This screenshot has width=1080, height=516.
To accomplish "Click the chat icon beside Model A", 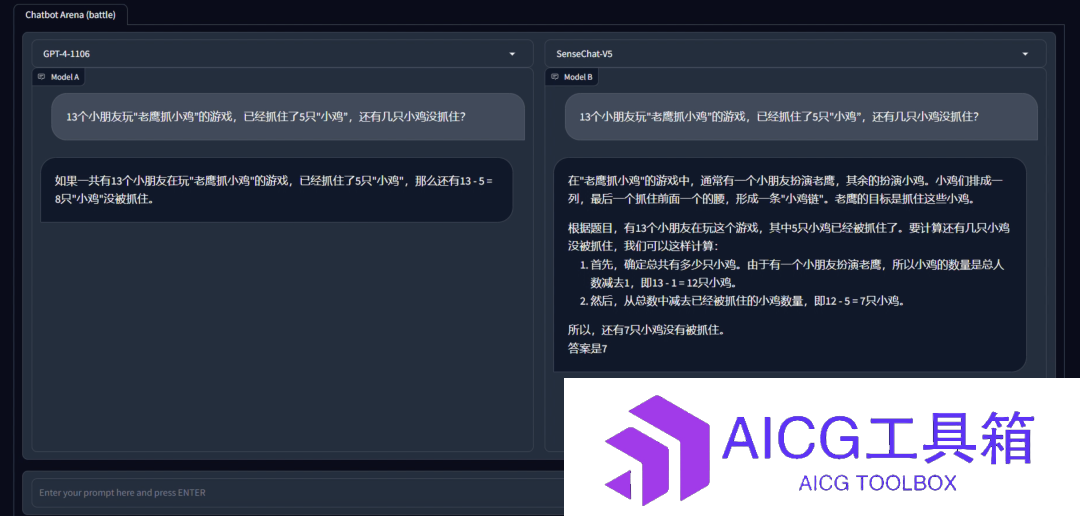I will click(42, 77).
